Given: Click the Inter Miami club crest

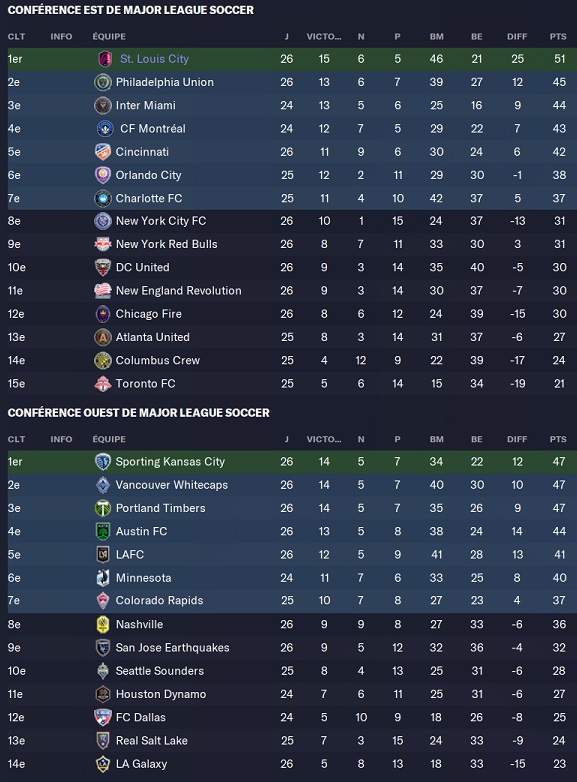Looking at the screenshot, I should point(103,105).
